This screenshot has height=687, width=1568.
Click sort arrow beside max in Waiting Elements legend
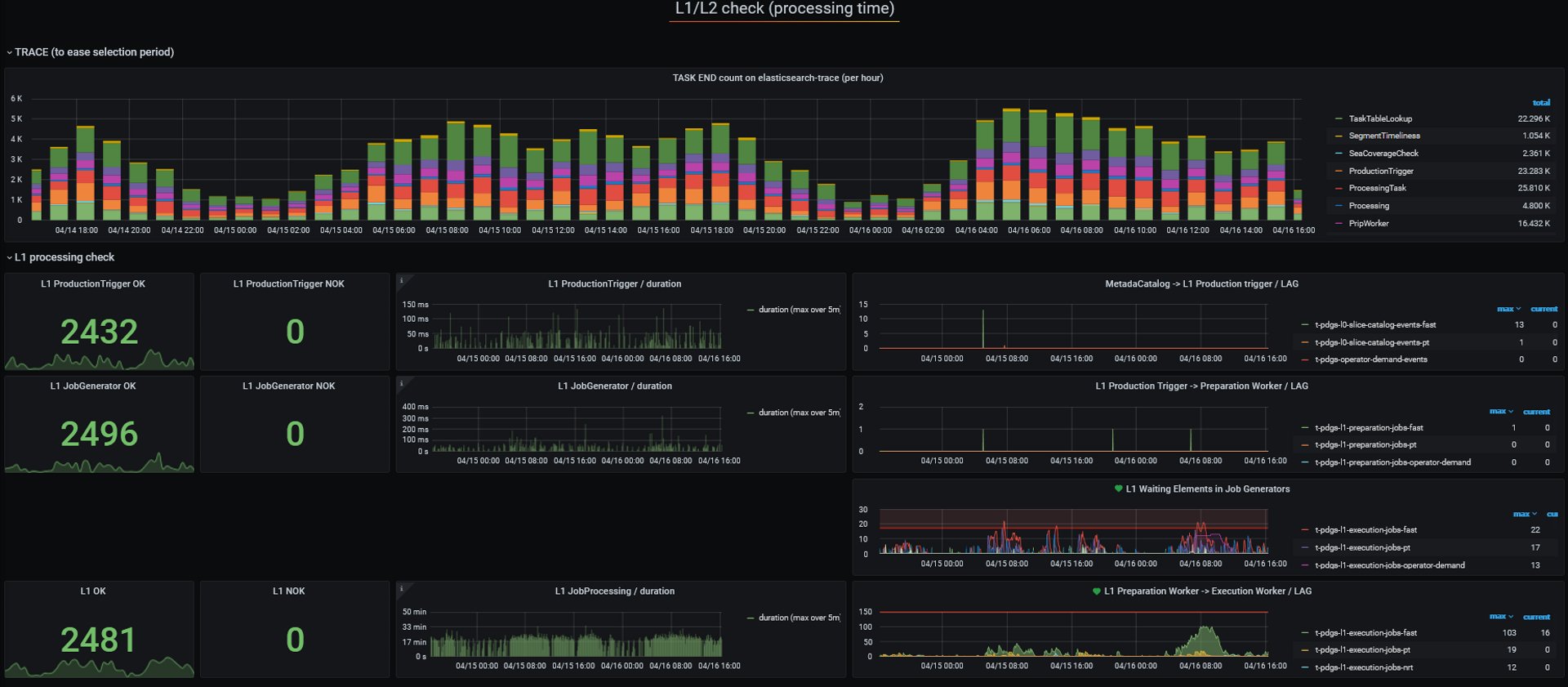point(1534,514)
